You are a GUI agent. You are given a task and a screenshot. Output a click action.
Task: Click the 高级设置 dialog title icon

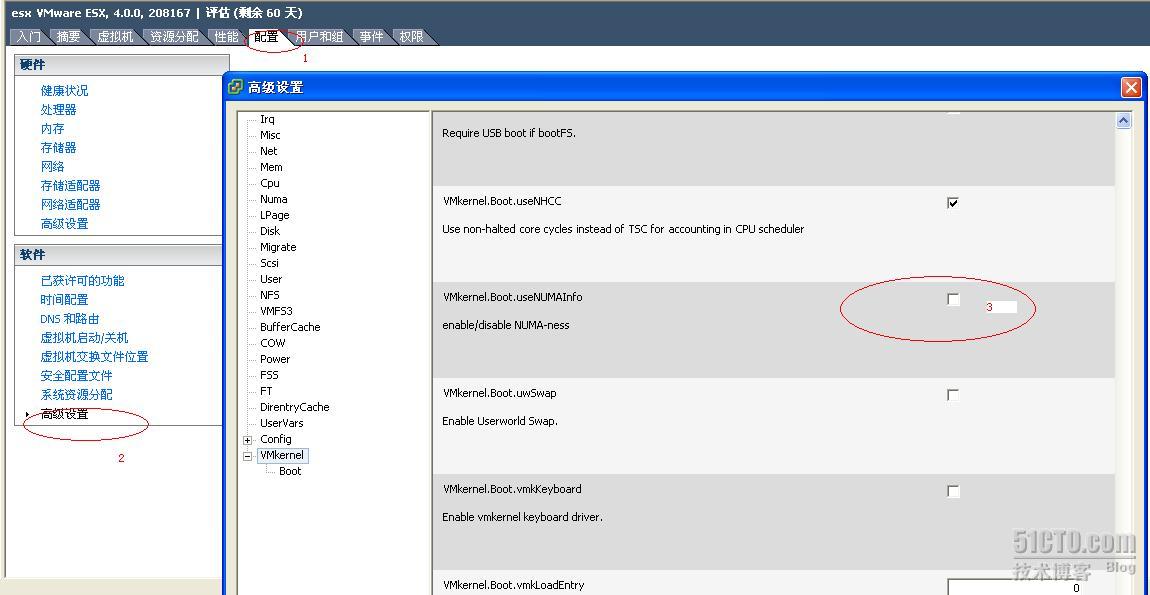[235, 87]
